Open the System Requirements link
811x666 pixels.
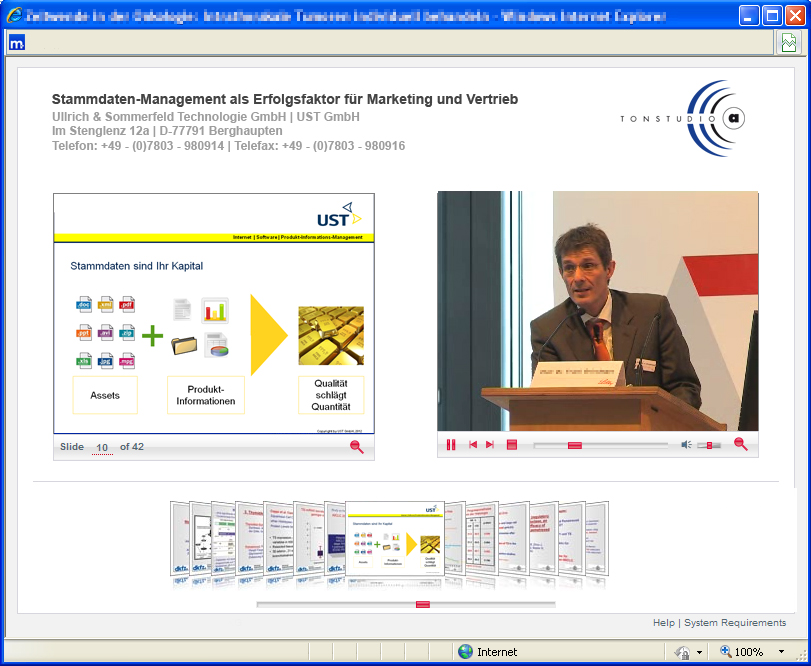pyautogui.click(x=735, y=623)
